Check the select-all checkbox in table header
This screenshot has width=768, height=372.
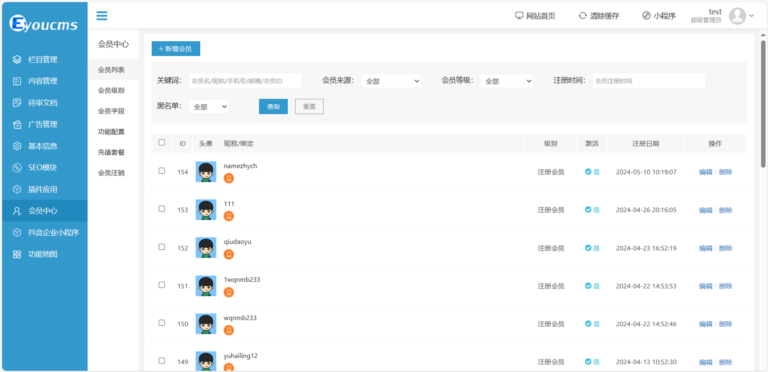(x=162, y=142)
